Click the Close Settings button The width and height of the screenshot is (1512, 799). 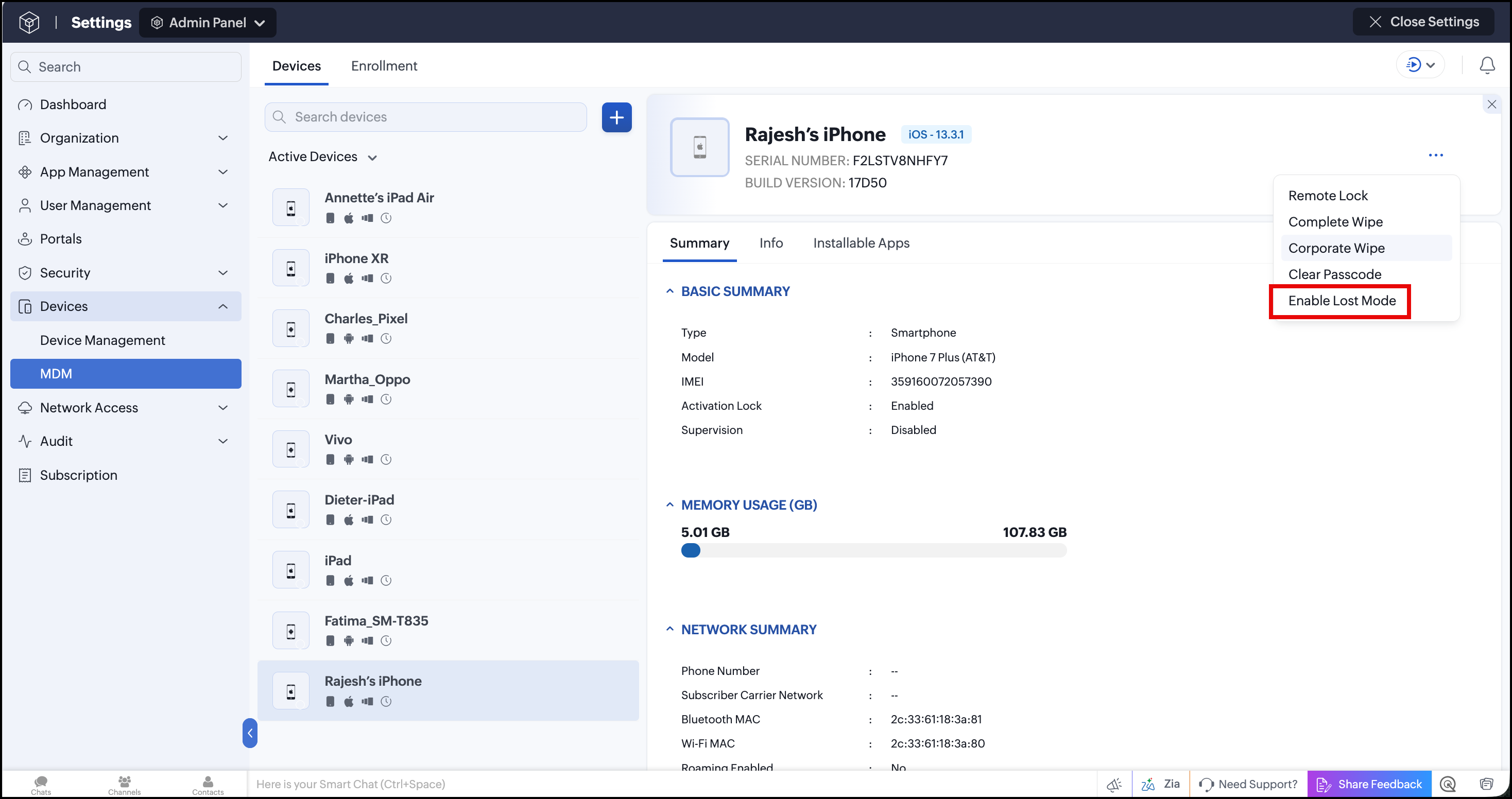click(x=1423, y=22)
